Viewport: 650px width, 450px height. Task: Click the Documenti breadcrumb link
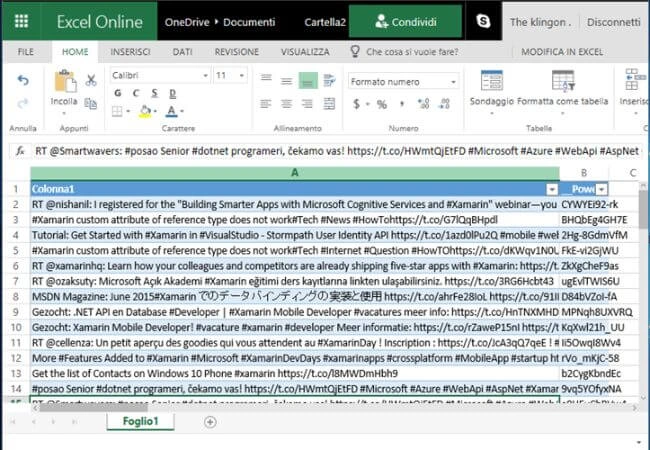coord(249,22)
